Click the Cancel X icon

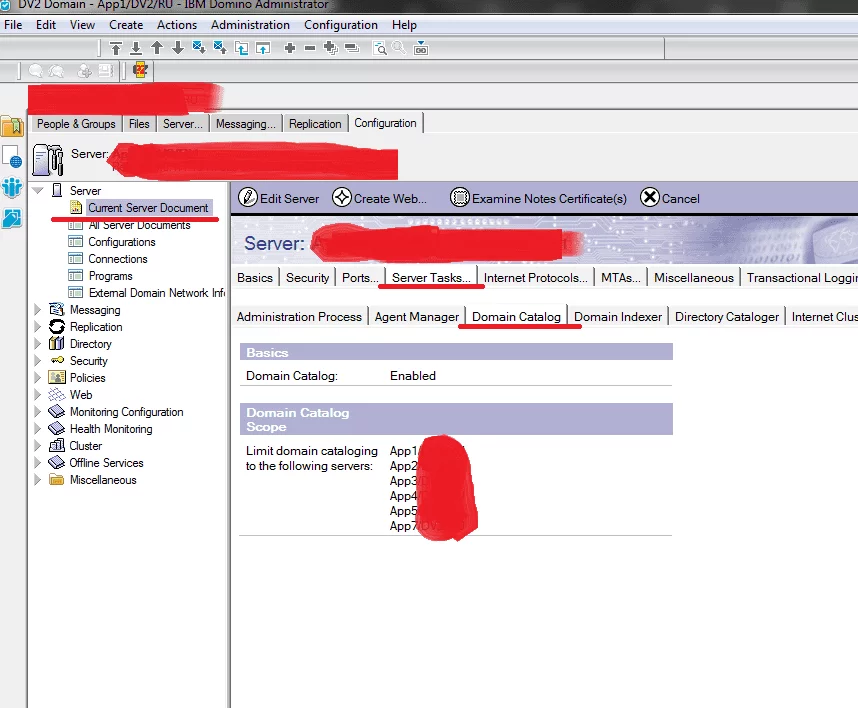pos(649,198)
